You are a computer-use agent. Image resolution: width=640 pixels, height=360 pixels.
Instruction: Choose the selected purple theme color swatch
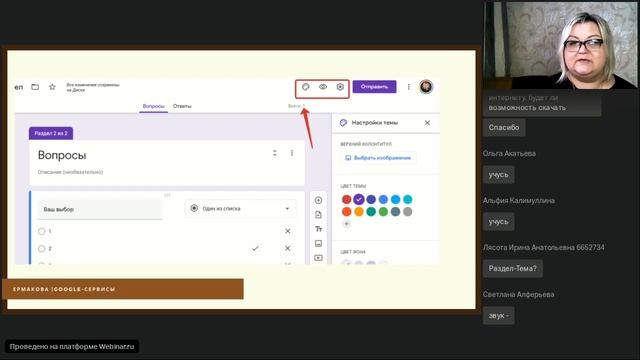coord(359,199)
